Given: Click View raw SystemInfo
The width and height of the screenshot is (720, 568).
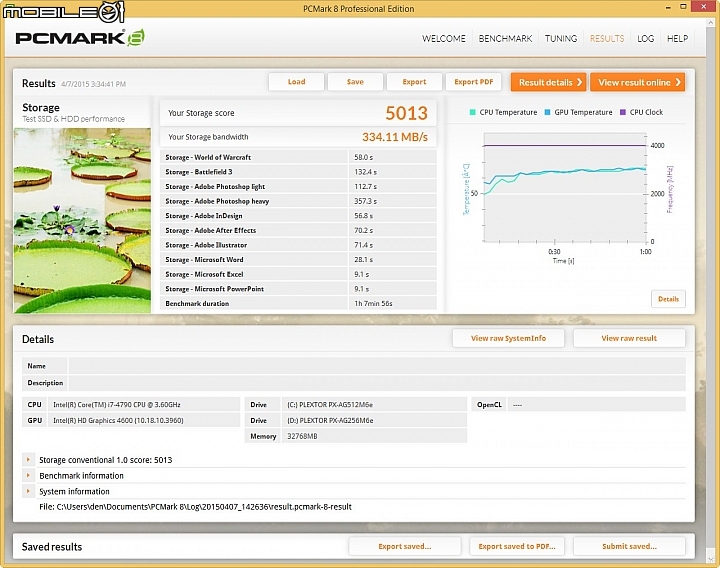Looking at the screenshot, I should (x=508, y=338).
